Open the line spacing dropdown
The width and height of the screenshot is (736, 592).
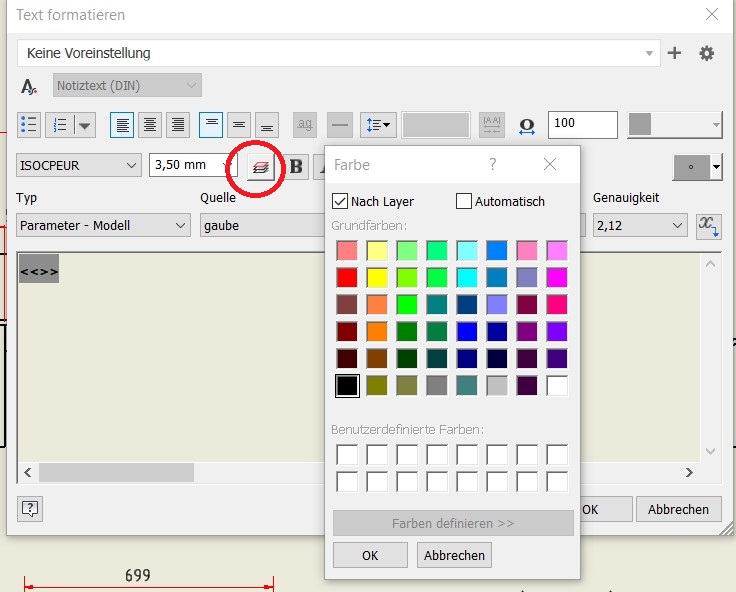[x=378, y=125]
